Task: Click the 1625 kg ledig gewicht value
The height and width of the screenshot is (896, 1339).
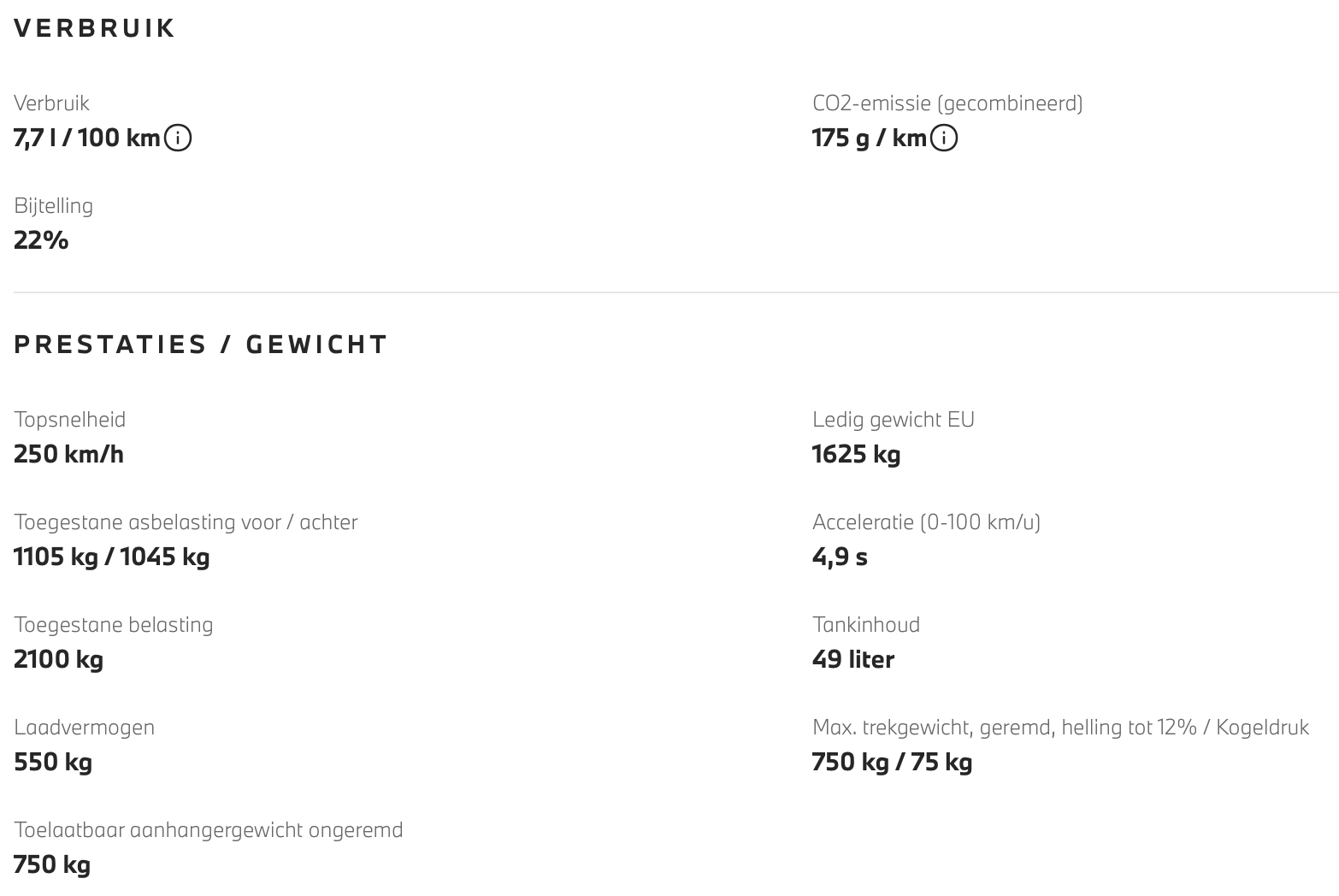Action: click(x=857, y=454)
